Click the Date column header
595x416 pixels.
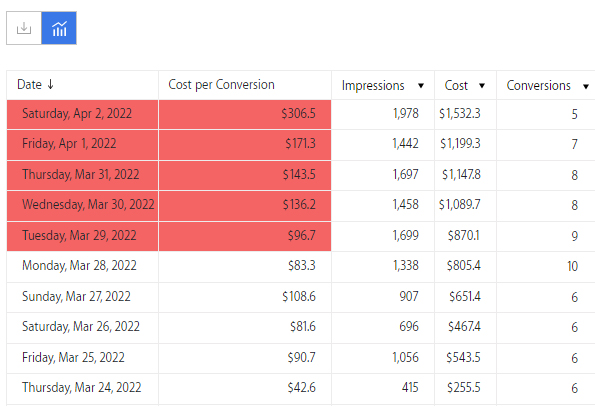30,84
